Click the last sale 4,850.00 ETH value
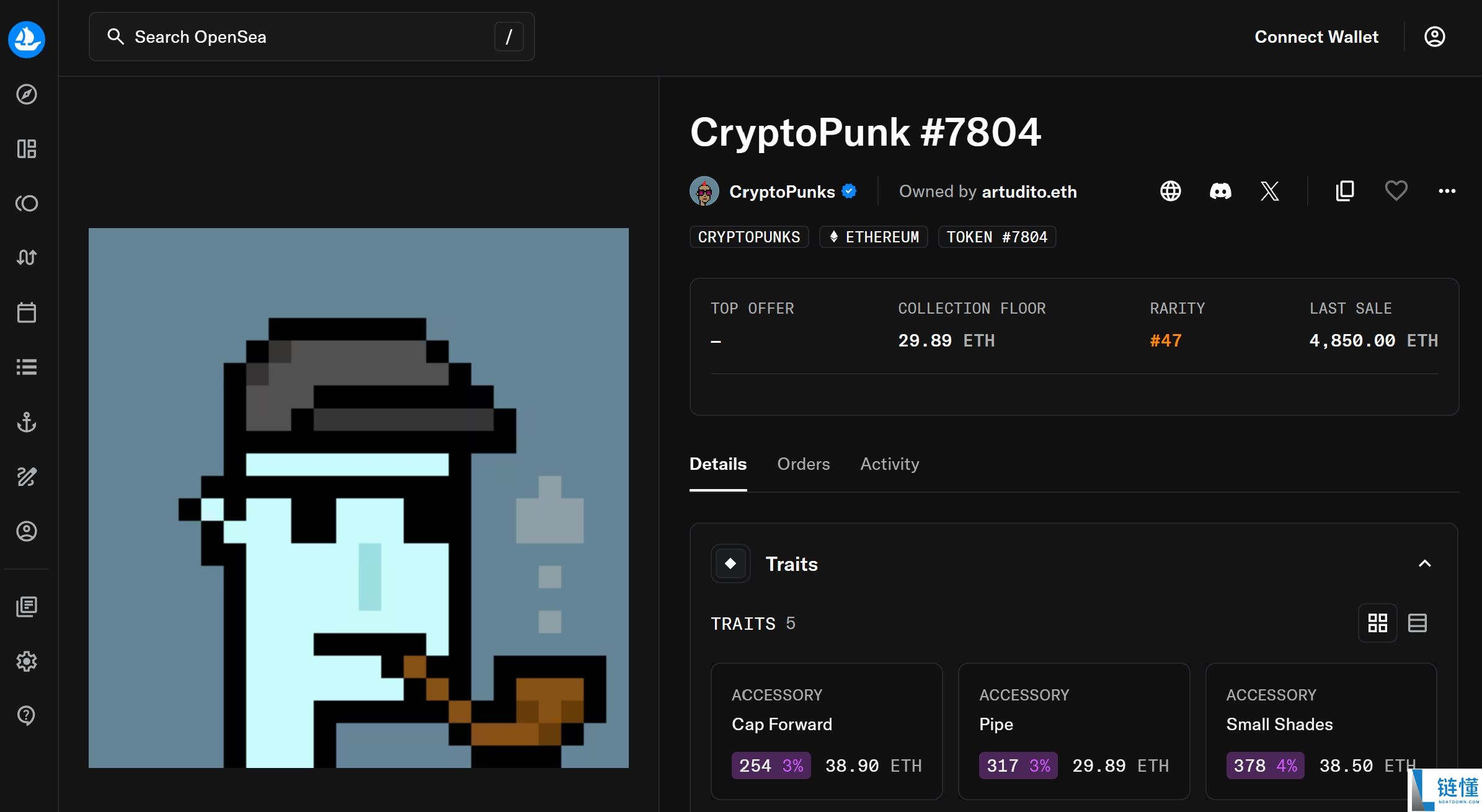This screenshot has width=1482, height=812. [x=1373, y=340]
